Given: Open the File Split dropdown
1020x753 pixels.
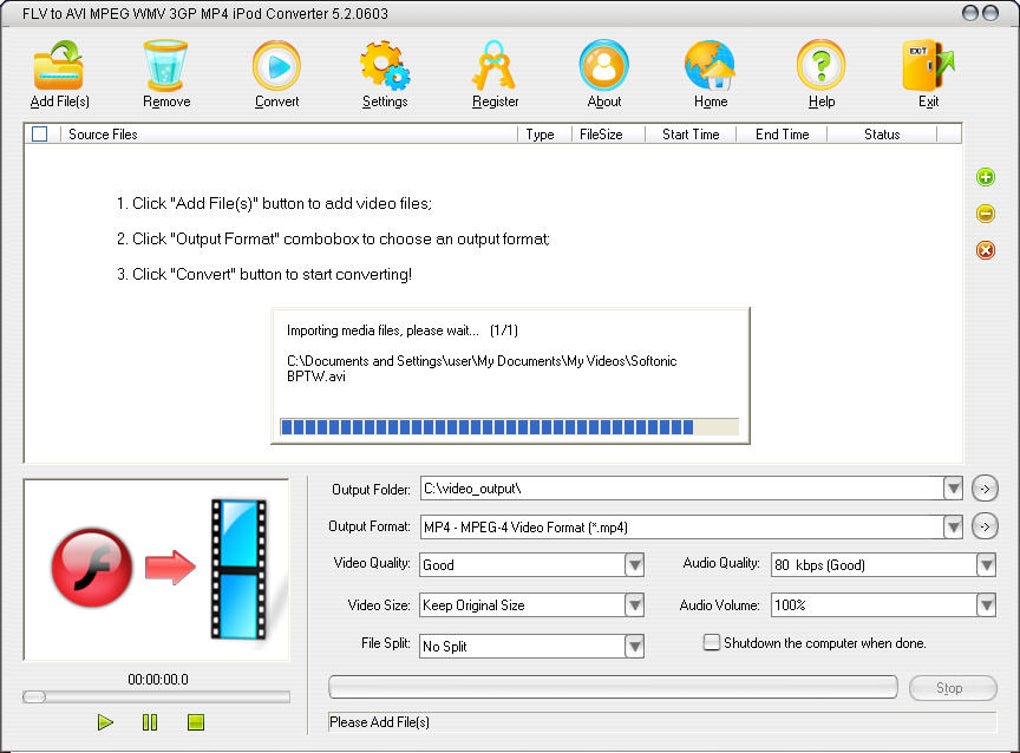Looking at the screenshot, I should [634, 646].
